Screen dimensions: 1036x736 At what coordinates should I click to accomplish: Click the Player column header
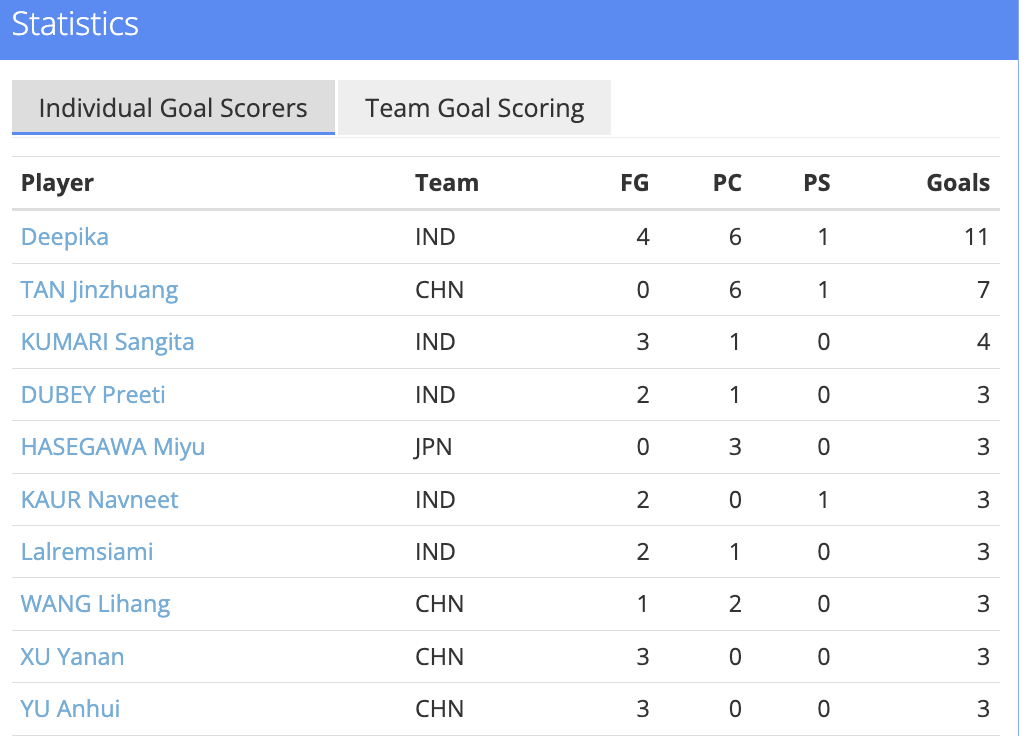click(x=57, y=183)
